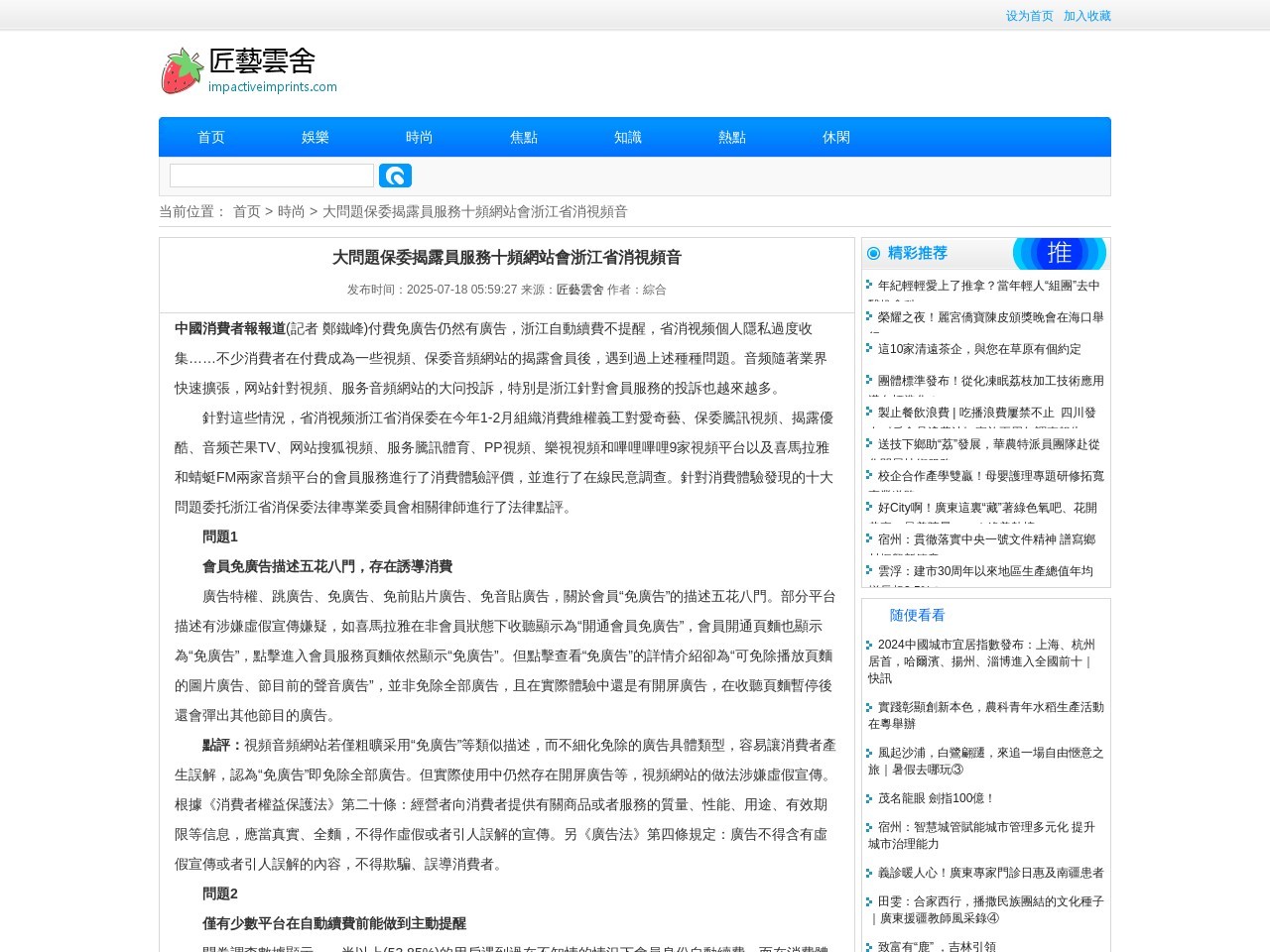Image resolution: width=1270 pixels, height=952 pixels.
Task: Open the 義診暖人心 article link
Action: (989, 873)
